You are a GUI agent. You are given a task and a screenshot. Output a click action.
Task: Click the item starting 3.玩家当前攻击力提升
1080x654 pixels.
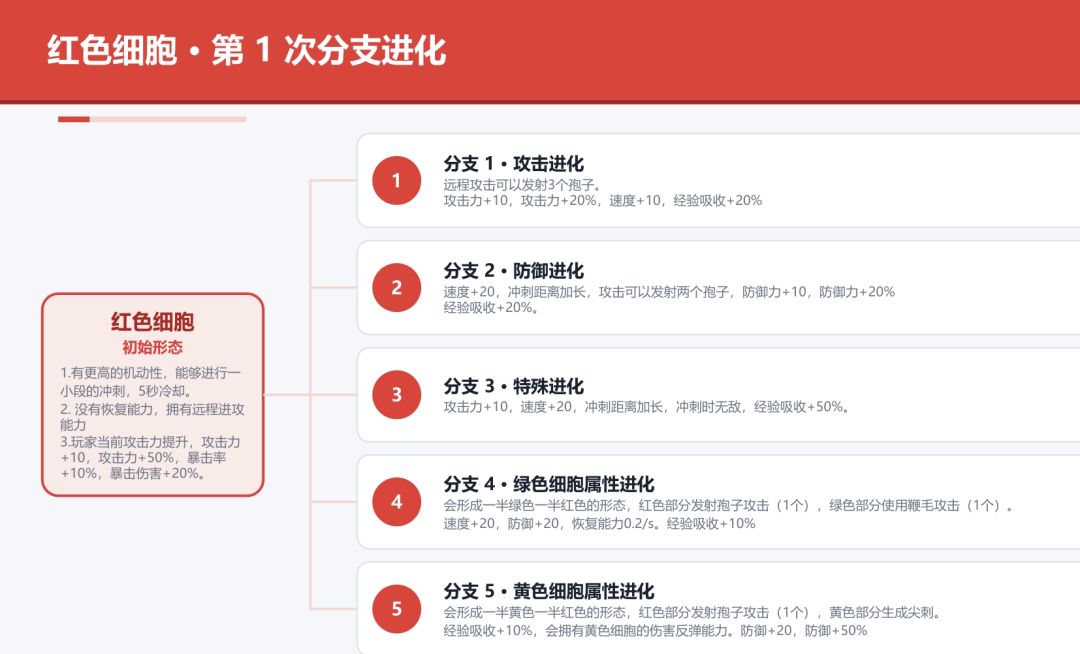(150, 458)
